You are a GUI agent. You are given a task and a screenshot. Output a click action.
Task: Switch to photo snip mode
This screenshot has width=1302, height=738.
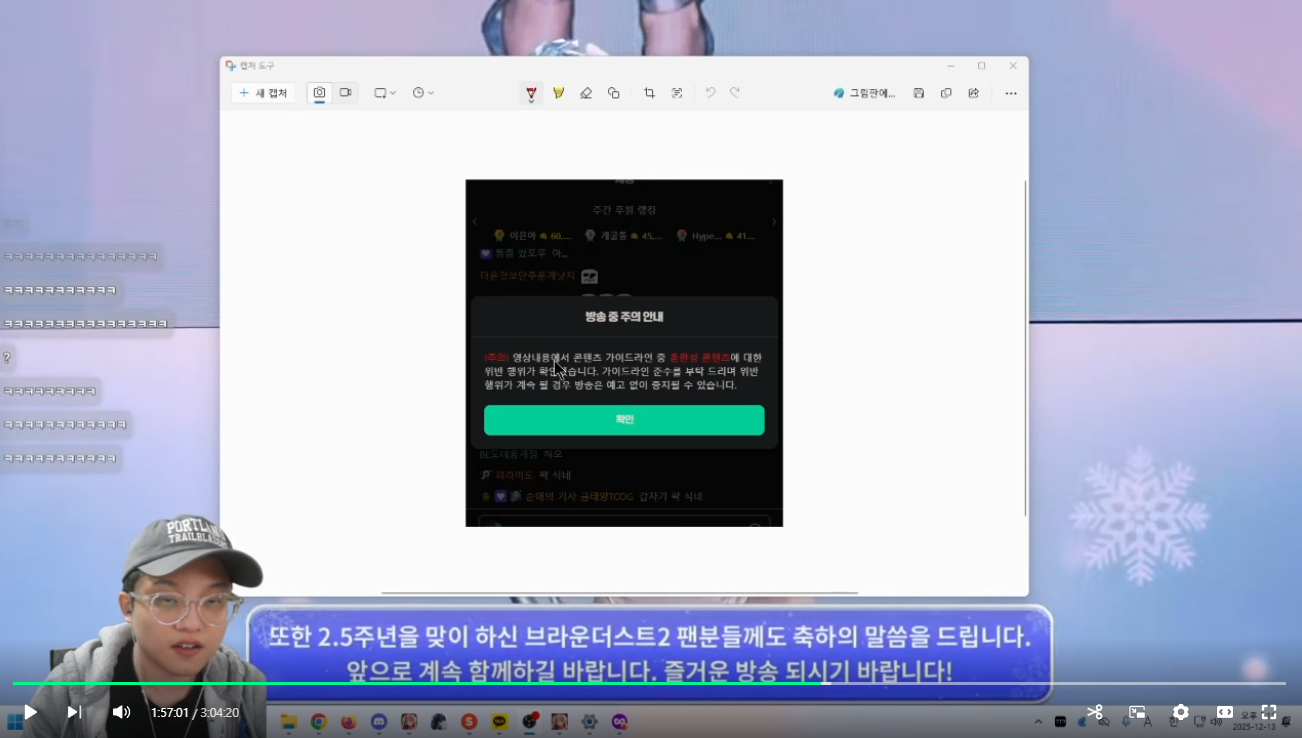[319, 93]
